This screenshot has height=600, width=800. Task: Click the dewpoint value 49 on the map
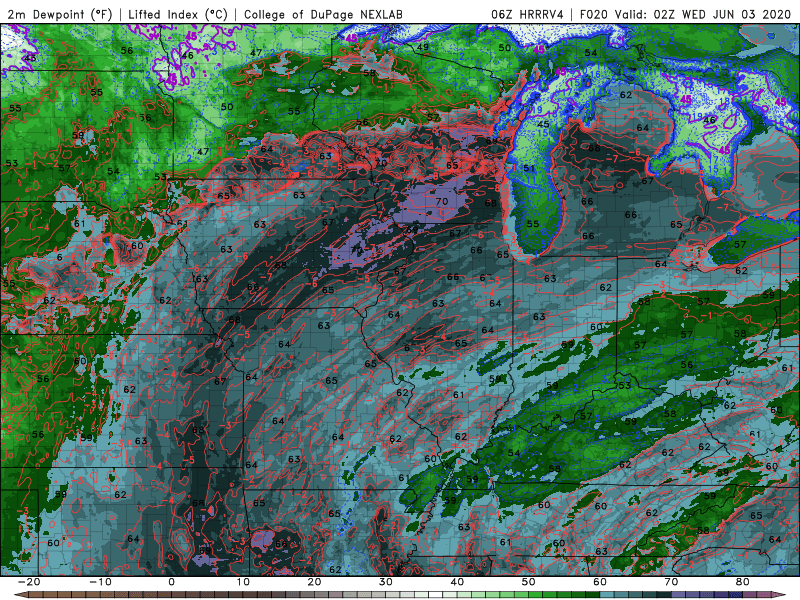coord(422,47)
